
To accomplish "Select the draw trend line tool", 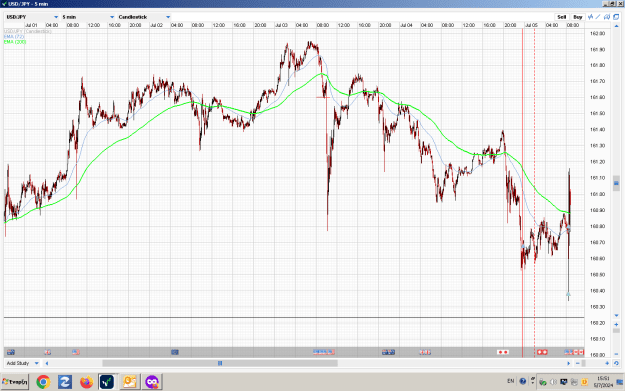I will click(598, 17).
